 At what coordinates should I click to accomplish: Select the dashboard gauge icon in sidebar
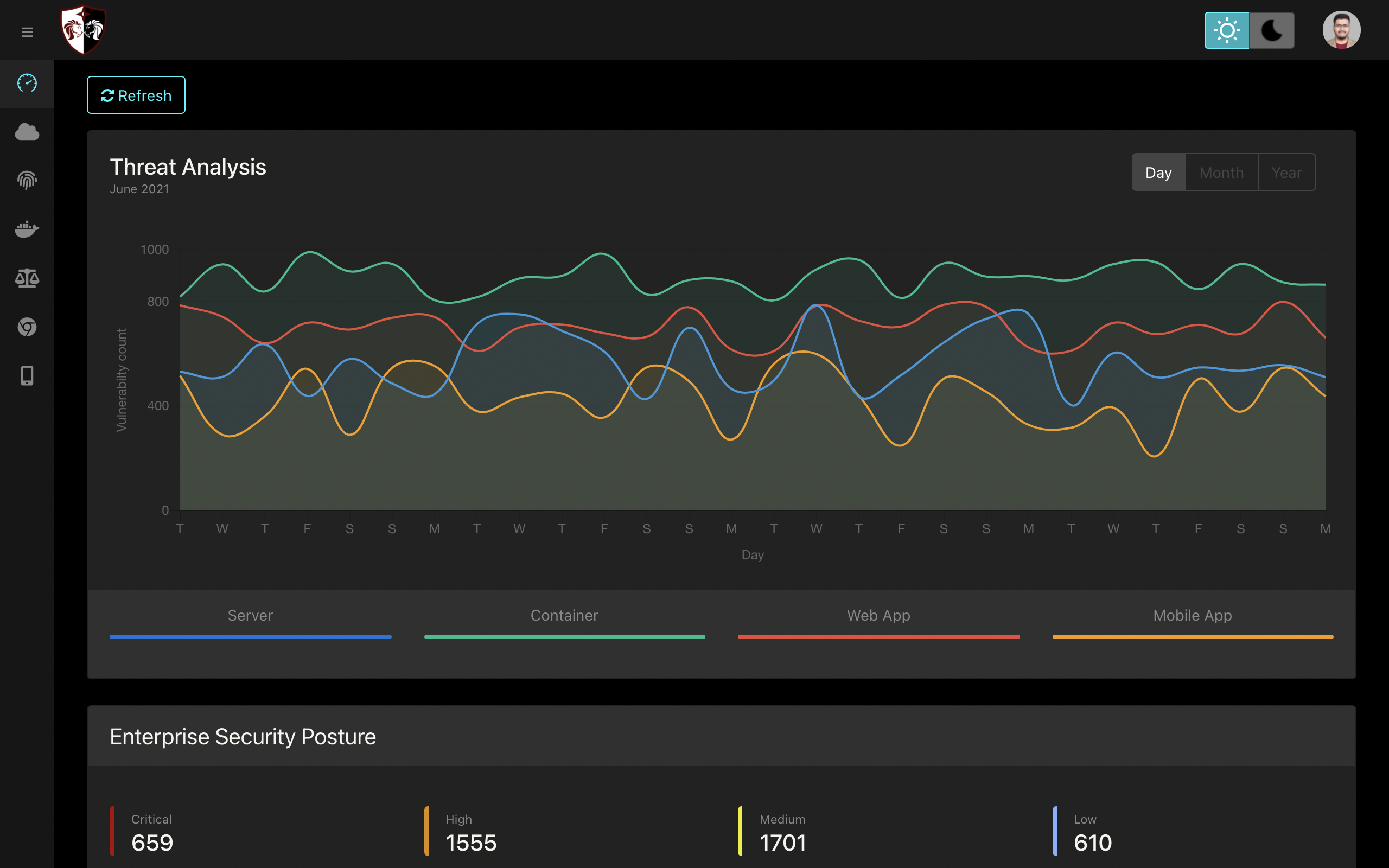click(x=27, y=84)
